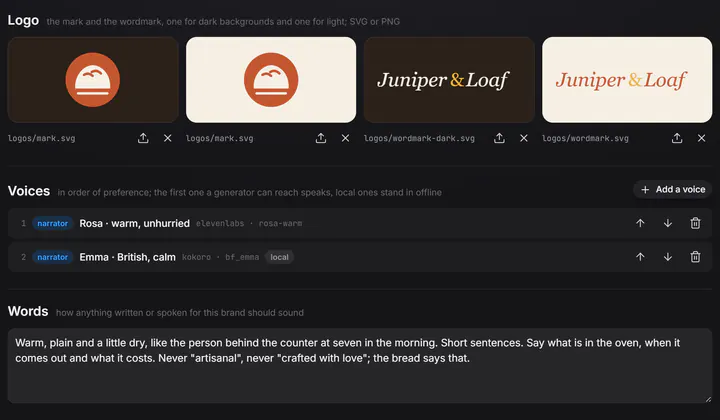Click the local badge on Emma's row
The image size is (720, 420).
point(279,257)
